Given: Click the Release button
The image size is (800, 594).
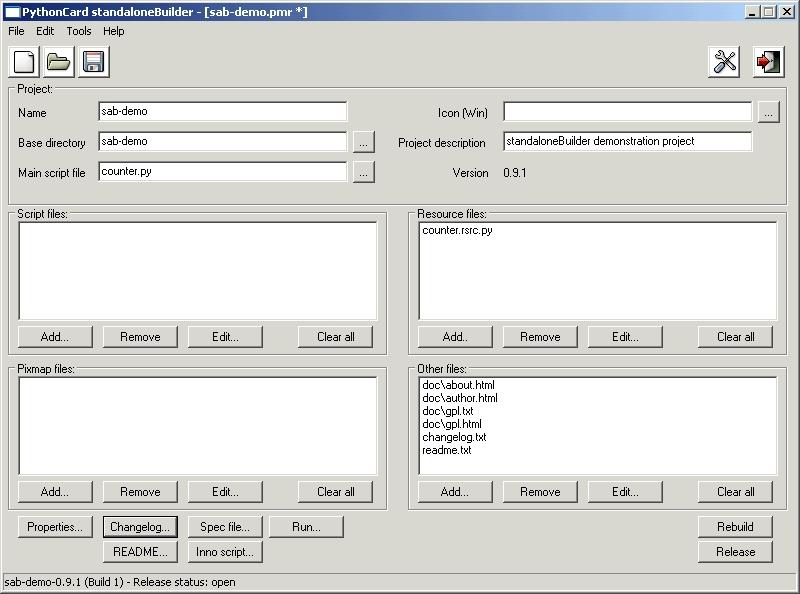Looking at the screenshot, I should click(x=735, y=552).
